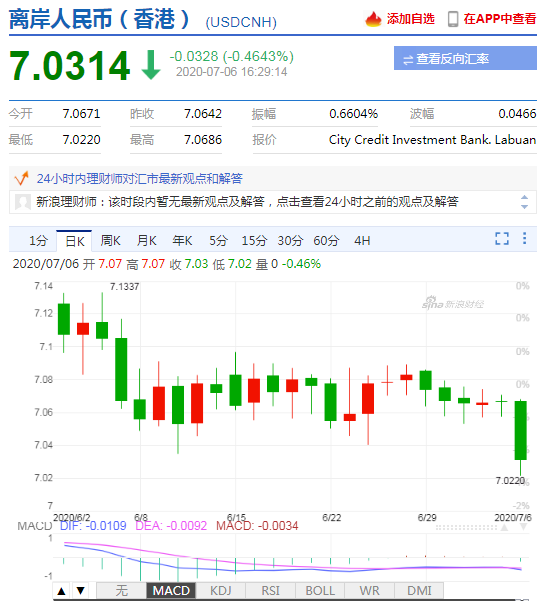
Task: Click the 最高 value 7.0686
Action: click(x=203, y=140)
